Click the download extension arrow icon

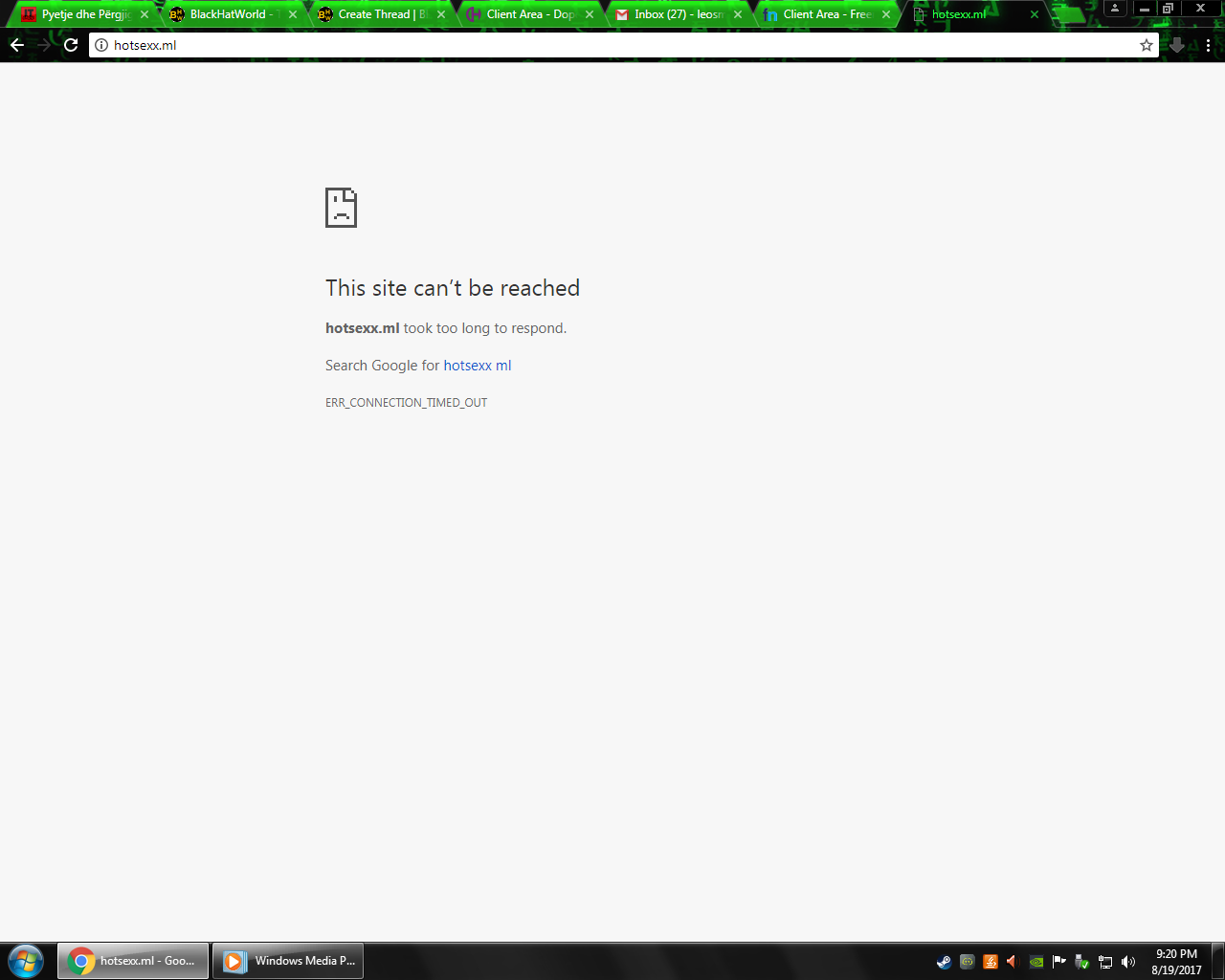coord(1177,45)
